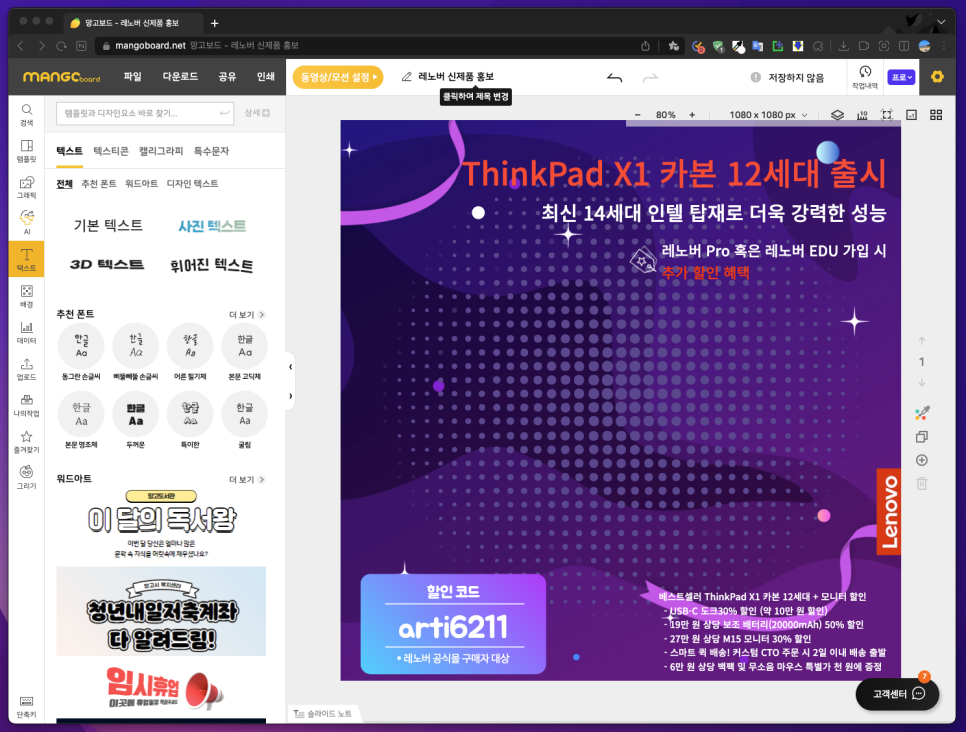Screen dimensions: 966x732
Task: Add a new slide with plus circle
Action: pyautogui.click(x=922, y=460)
